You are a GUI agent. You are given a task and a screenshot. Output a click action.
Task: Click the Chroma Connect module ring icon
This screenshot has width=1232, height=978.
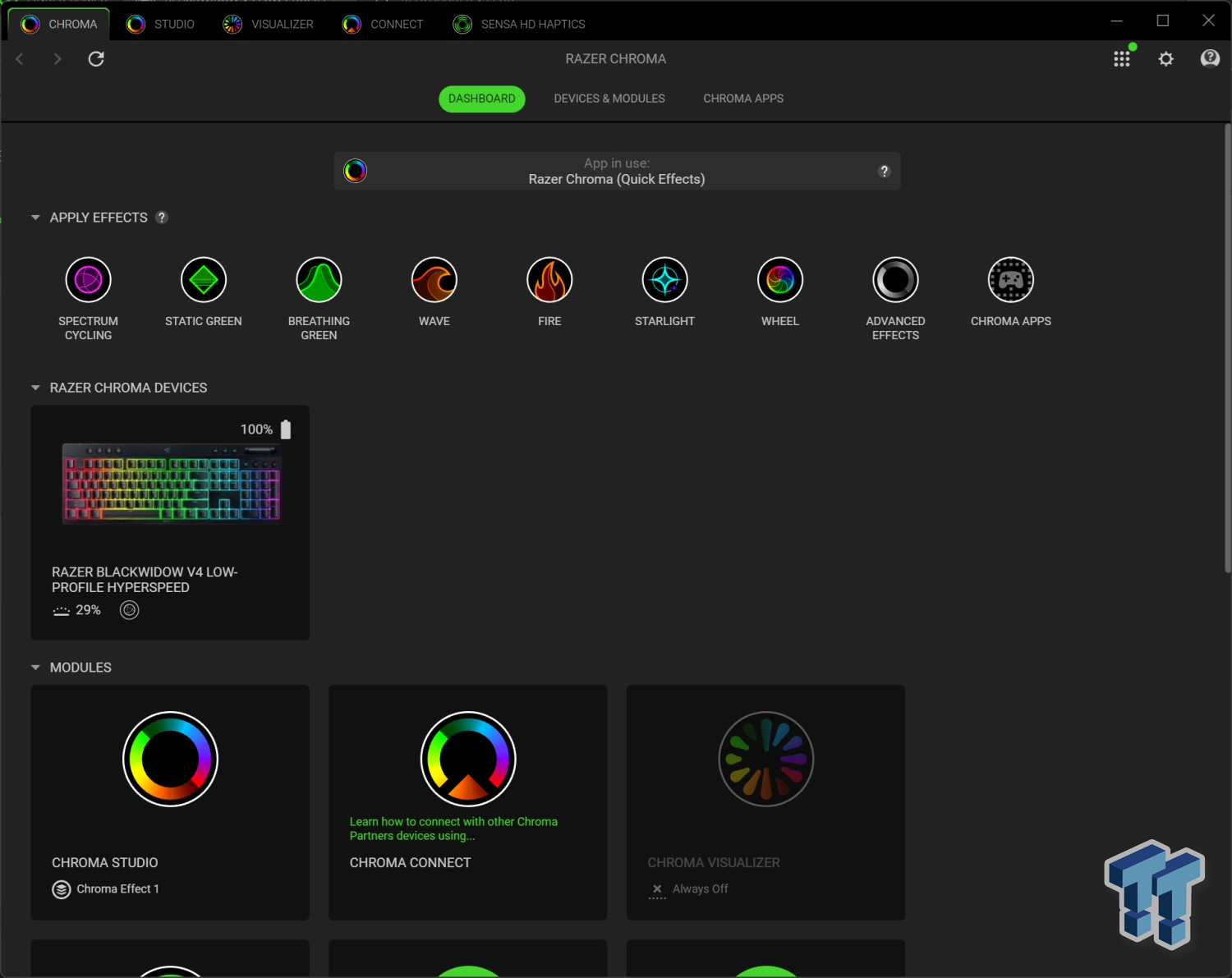click(x=468, y=759)
